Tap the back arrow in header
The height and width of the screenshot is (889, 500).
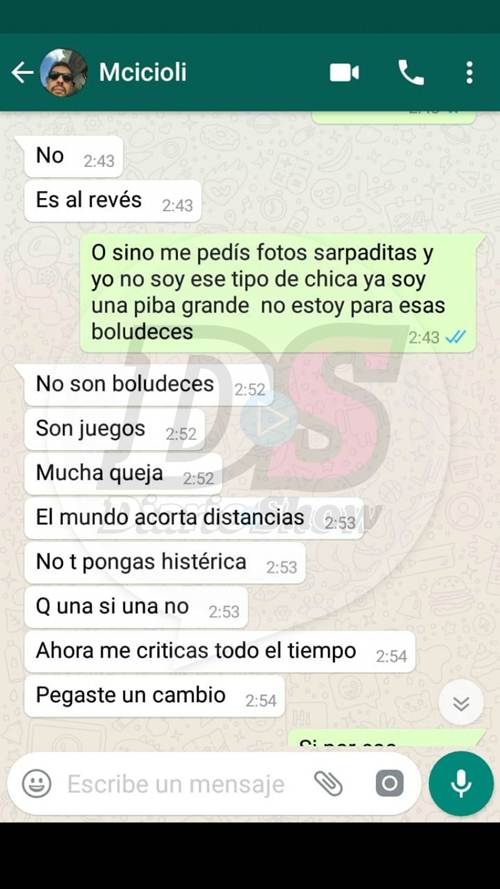click(x=22, y=73)
